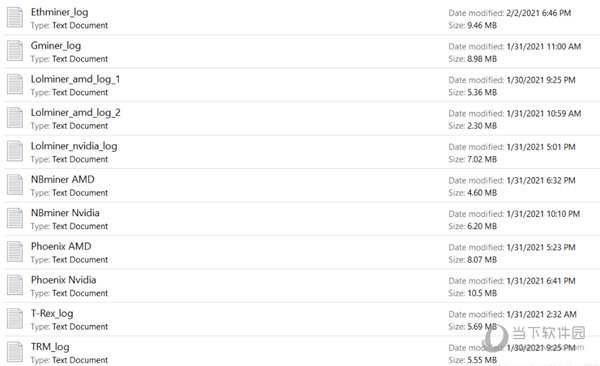The image size is (600, 366).
Task: Click the Phoenix Nvidia file icon
Action: click(x=15, y=285)
